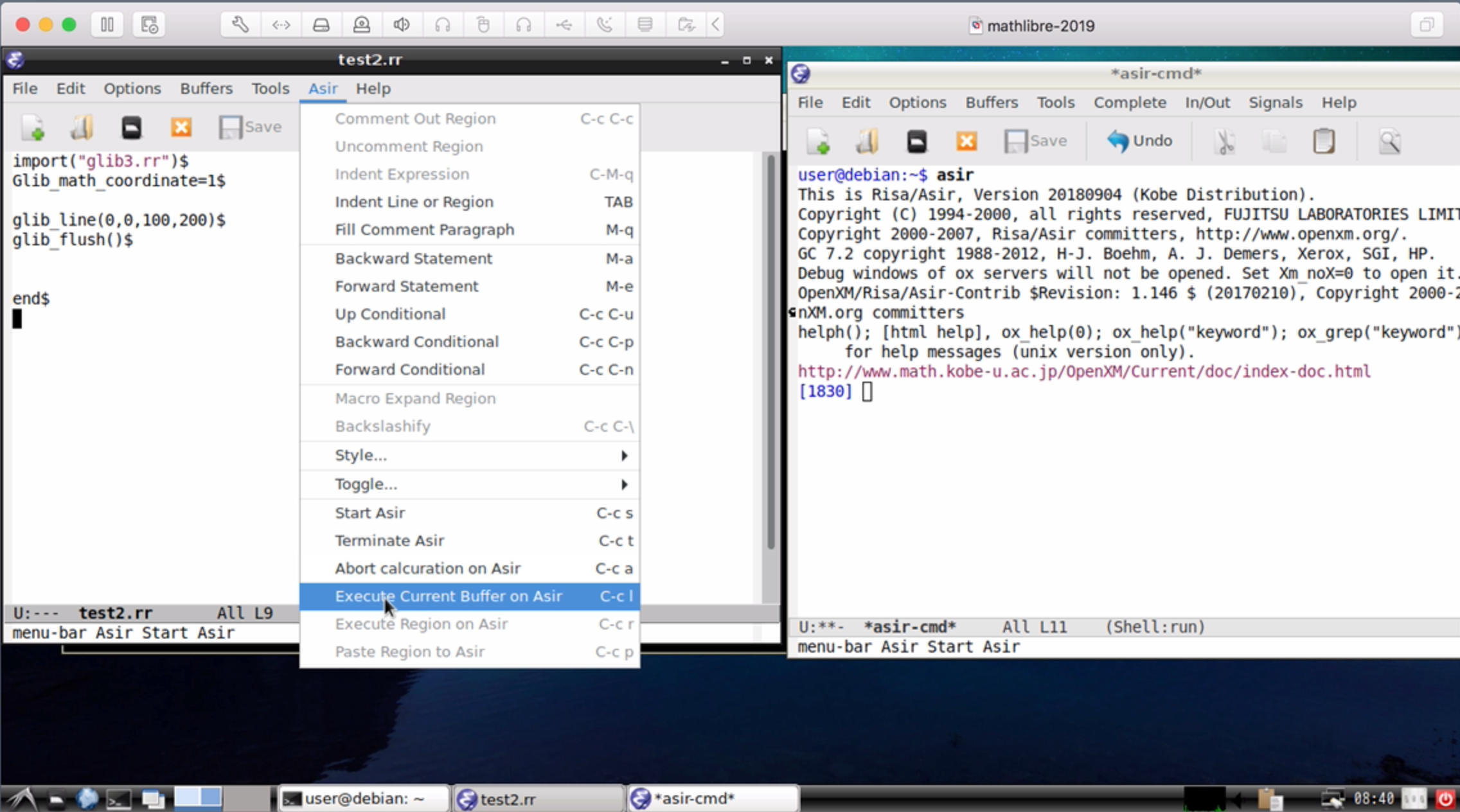This screenshot has width=1460, height=812.
Task: Click orange X close-buffer icon in test2.rr toolbar
Action: point(181,127)
